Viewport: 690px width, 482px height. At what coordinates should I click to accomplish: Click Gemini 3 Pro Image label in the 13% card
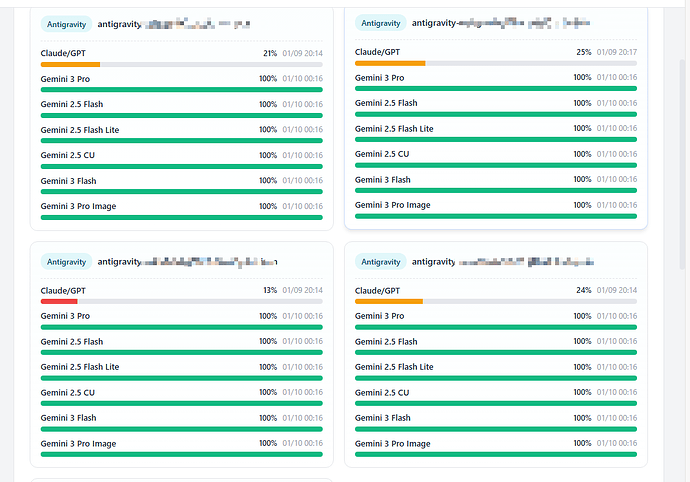(x=78, y=444)
